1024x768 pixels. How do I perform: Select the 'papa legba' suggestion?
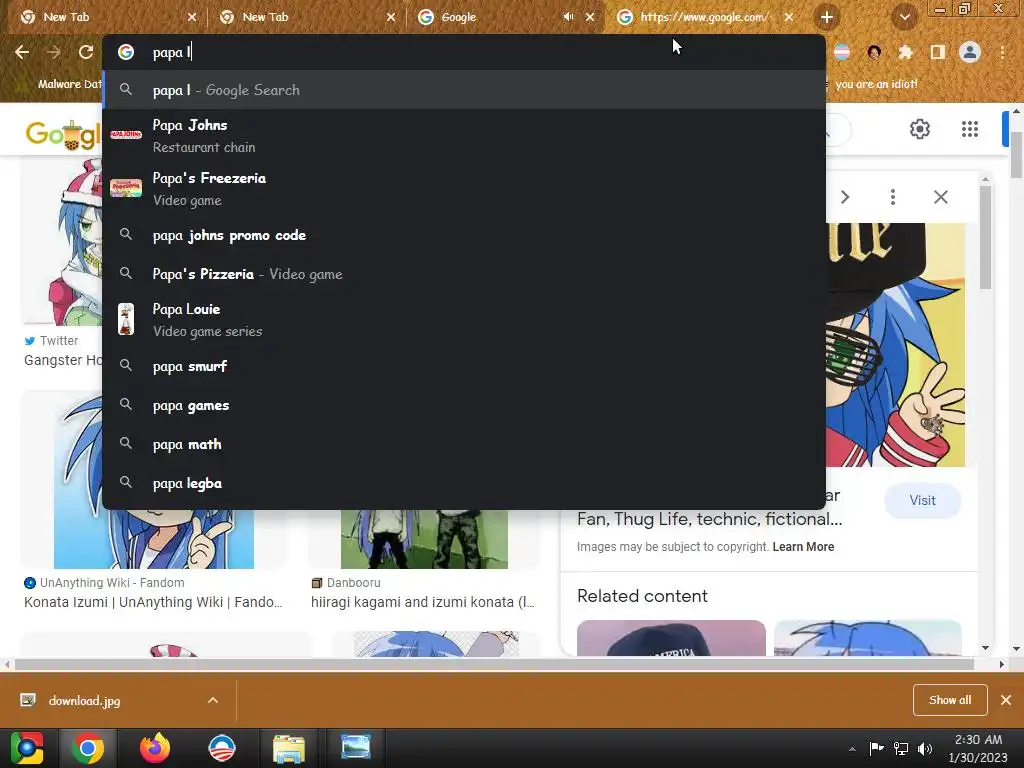coord(464,484)
